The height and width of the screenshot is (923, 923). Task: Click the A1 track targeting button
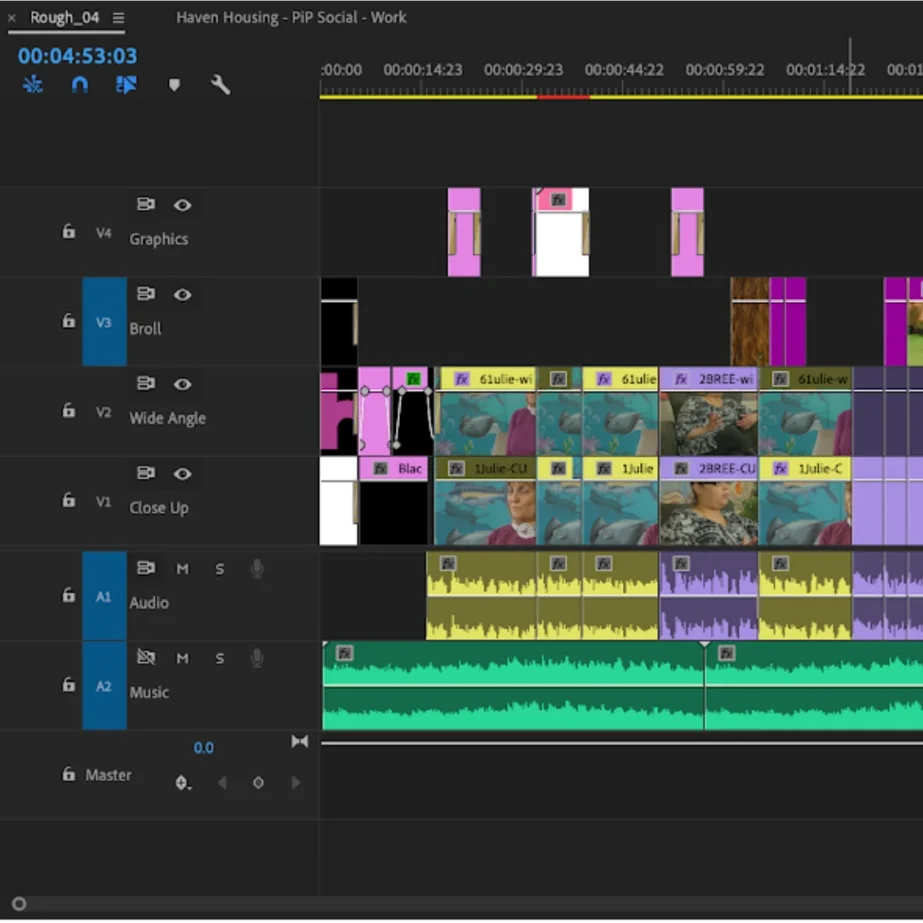click(x=104, y=595)
